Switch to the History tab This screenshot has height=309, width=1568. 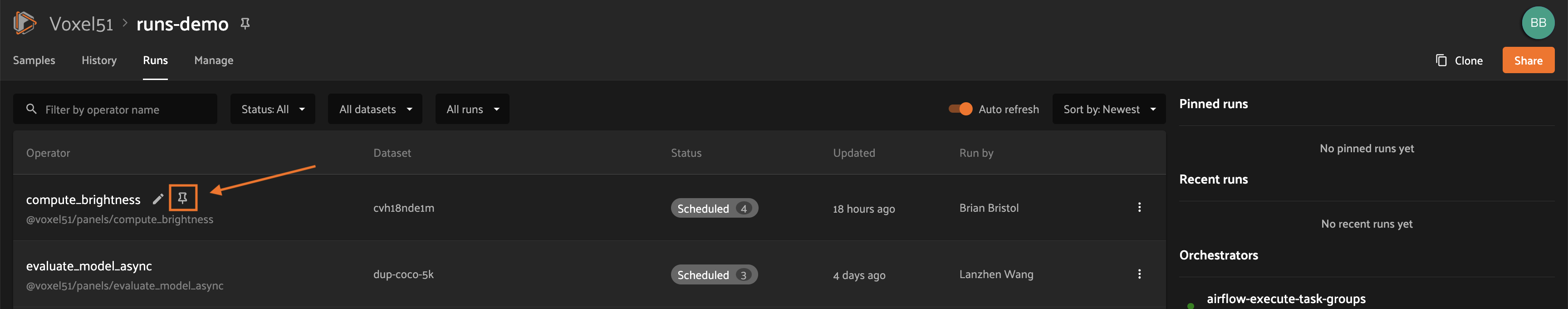(x=99, y=60)
